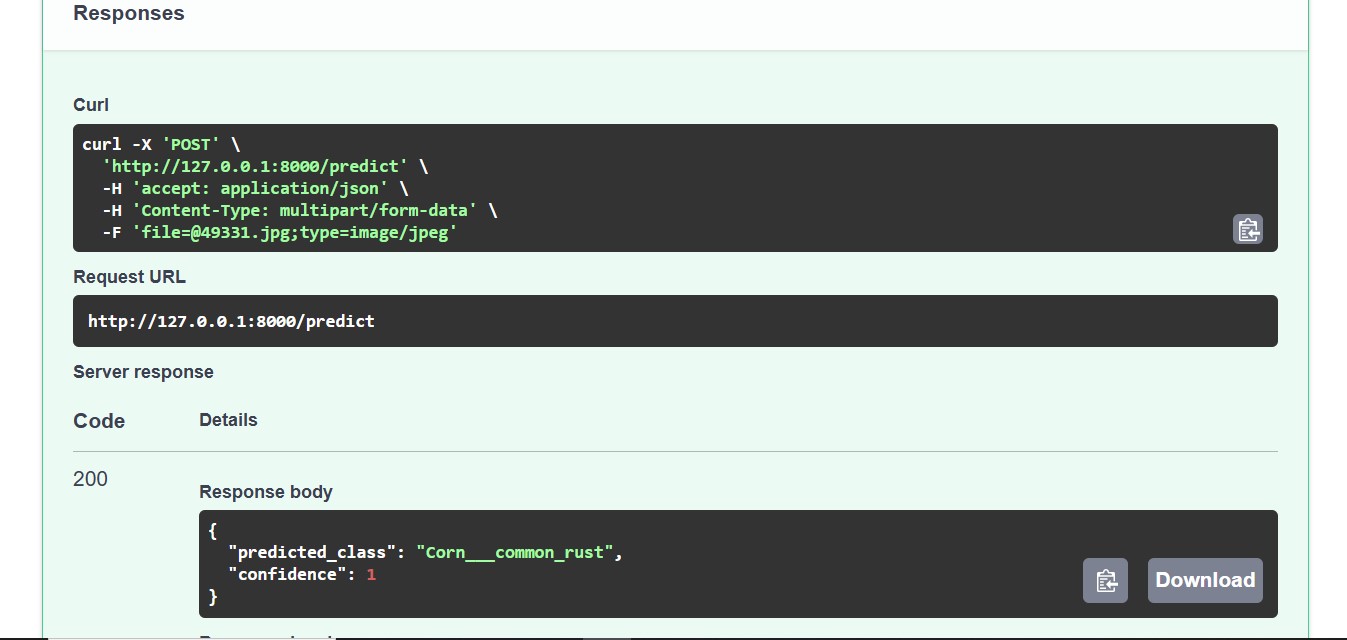Click the Response body label
The image size is (1347, 640).
point(266,492)
